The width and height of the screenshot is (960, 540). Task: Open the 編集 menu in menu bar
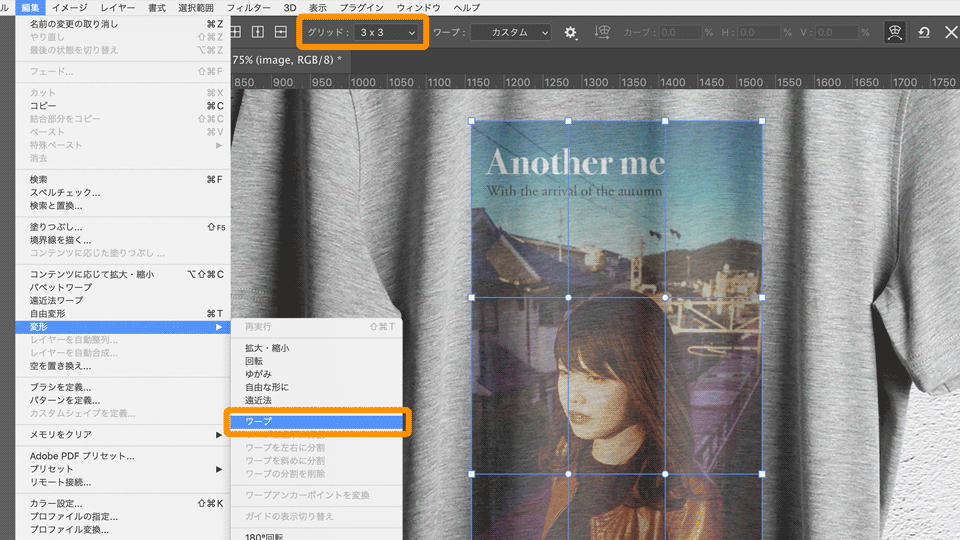point(30,7)
